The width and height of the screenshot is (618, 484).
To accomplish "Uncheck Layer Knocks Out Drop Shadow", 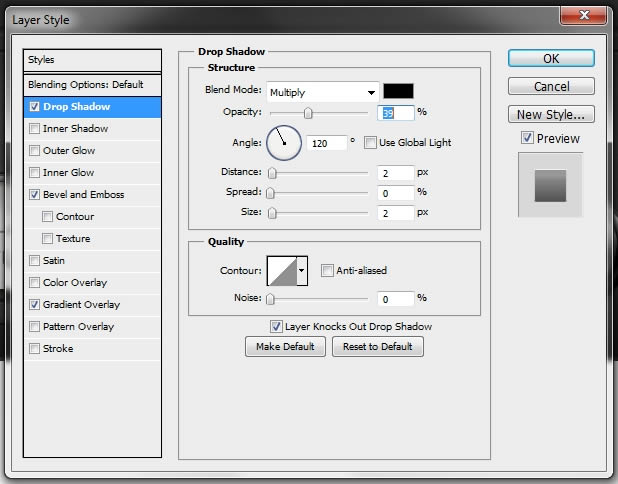I will coord(276,326).
